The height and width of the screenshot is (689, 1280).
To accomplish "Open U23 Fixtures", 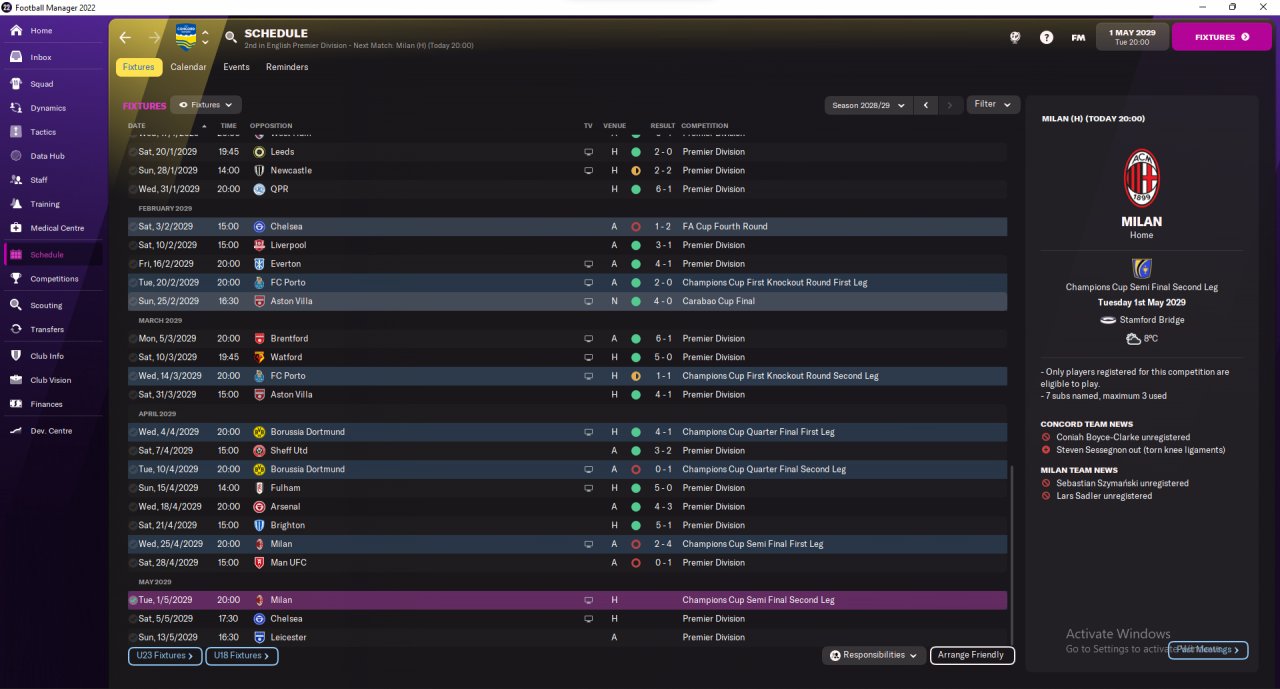I will click(x=165, y=656).
